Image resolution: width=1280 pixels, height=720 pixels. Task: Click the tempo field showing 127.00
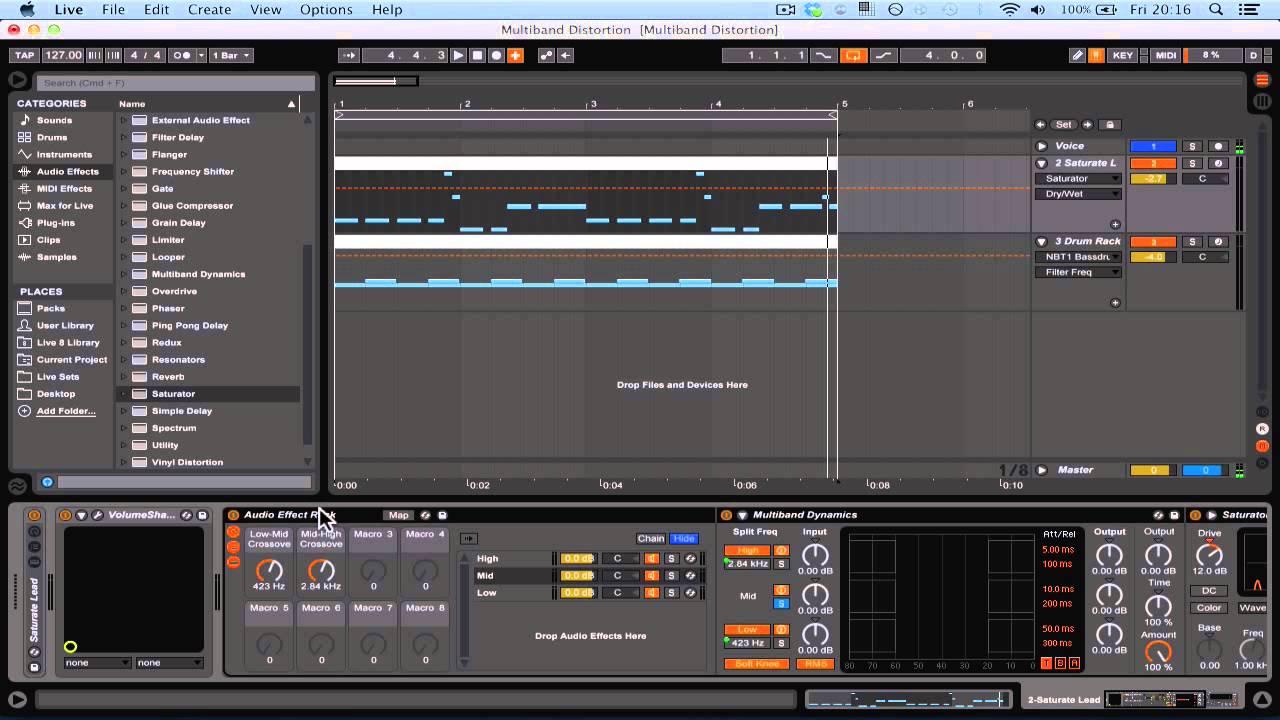(x=63, y=55)
